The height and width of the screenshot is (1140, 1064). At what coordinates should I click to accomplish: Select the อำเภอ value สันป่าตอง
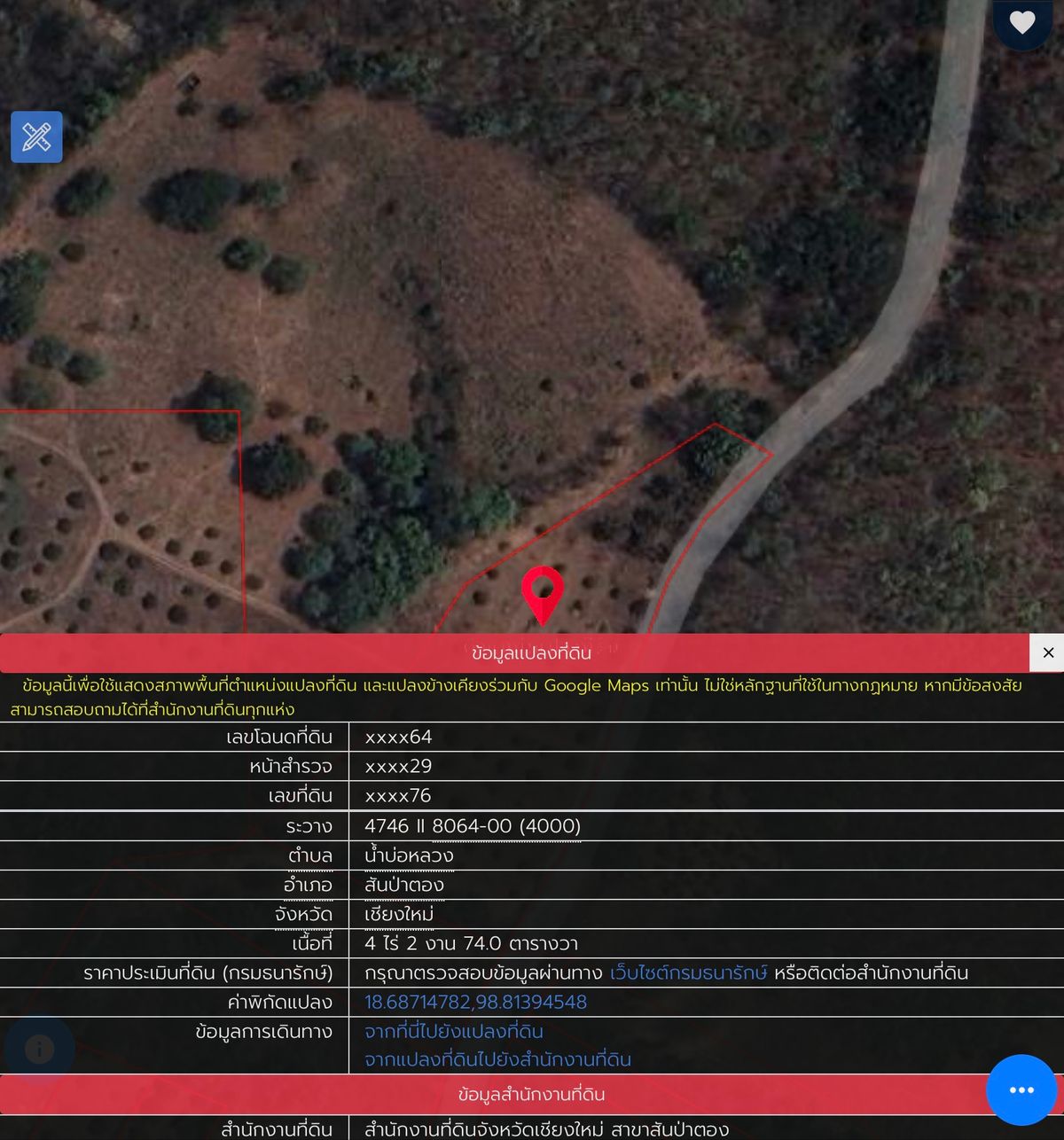point(404,885)
